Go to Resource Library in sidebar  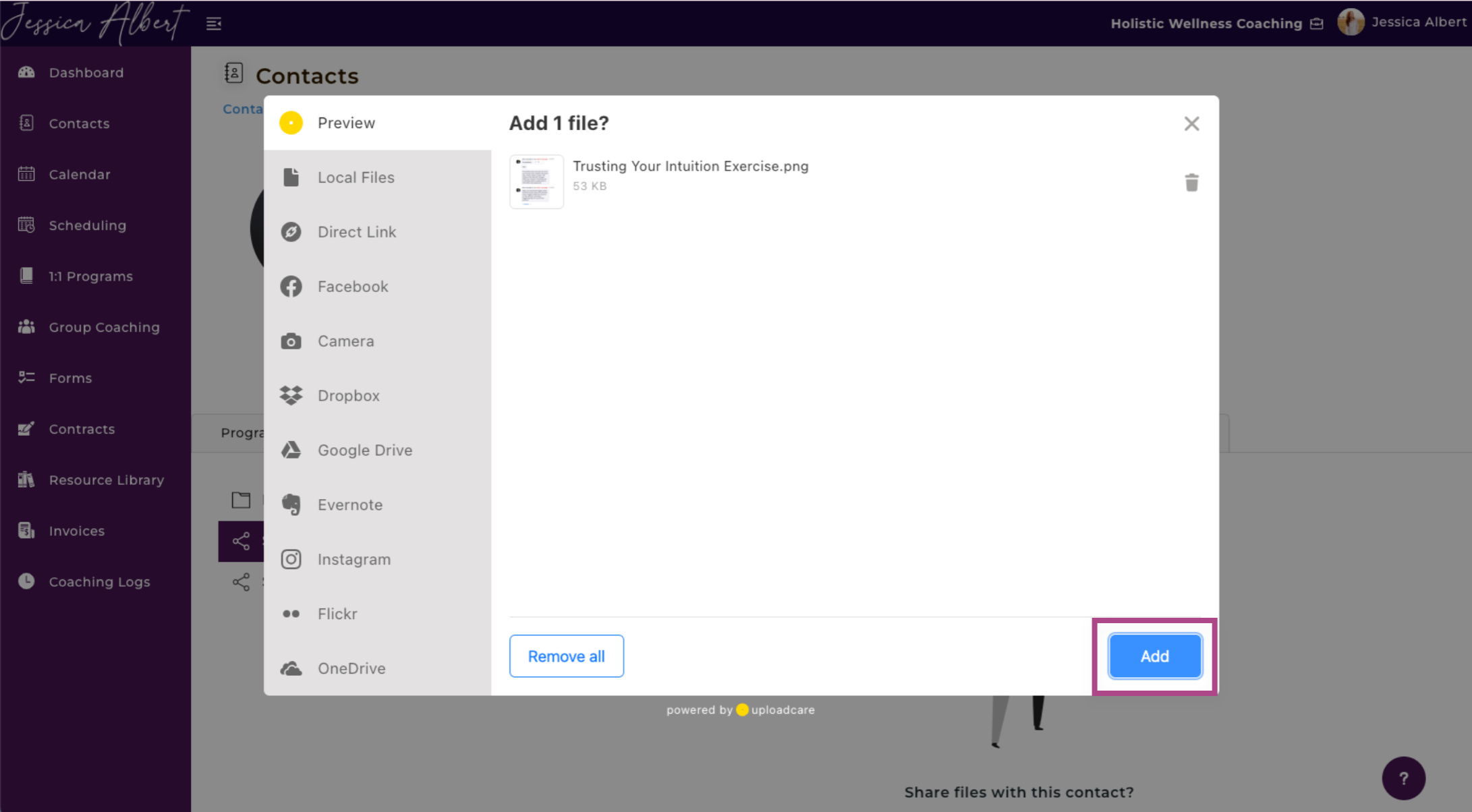(106, 480)
